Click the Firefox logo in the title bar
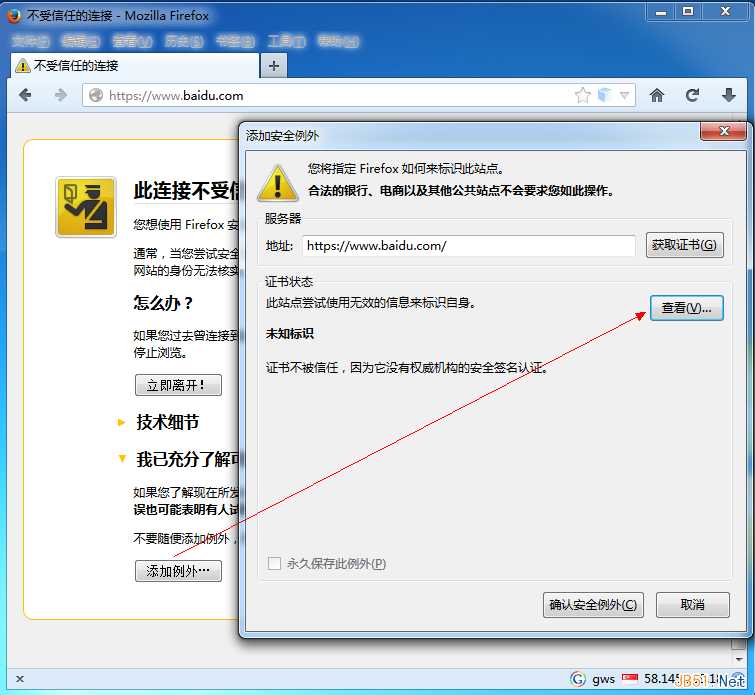 pyautogui.click(x=13, y=16)
